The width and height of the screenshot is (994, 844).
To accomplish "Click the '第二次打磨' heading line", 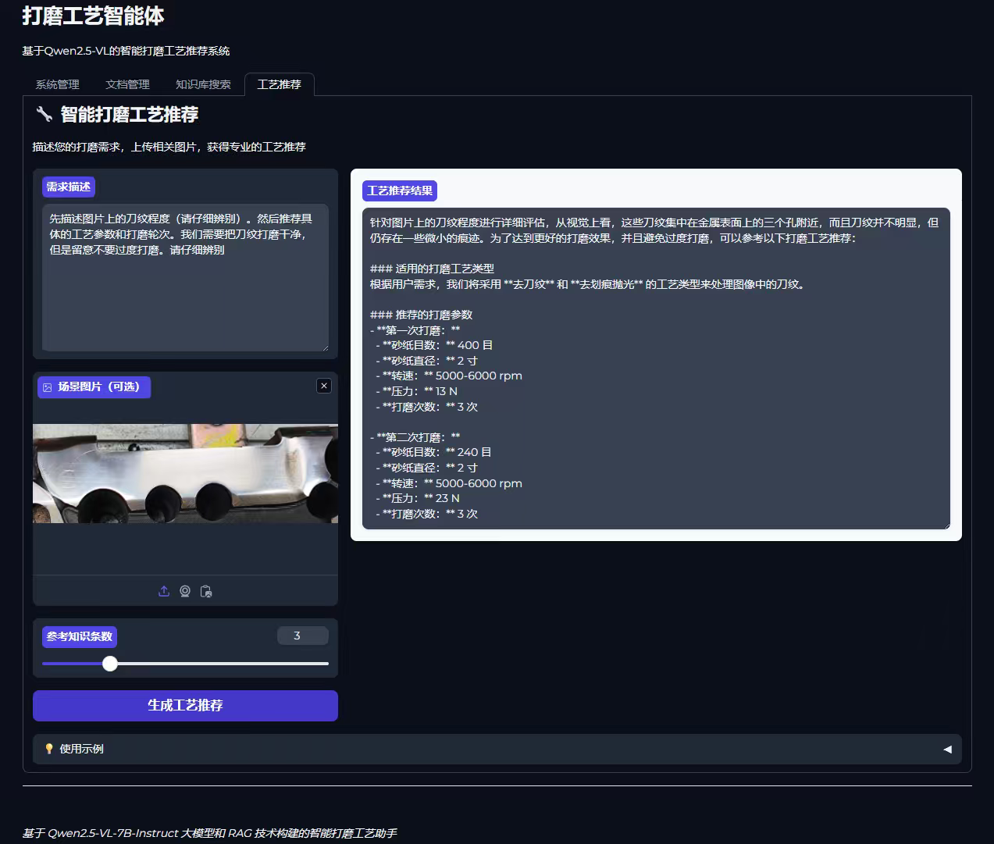I will pos(415,437).
